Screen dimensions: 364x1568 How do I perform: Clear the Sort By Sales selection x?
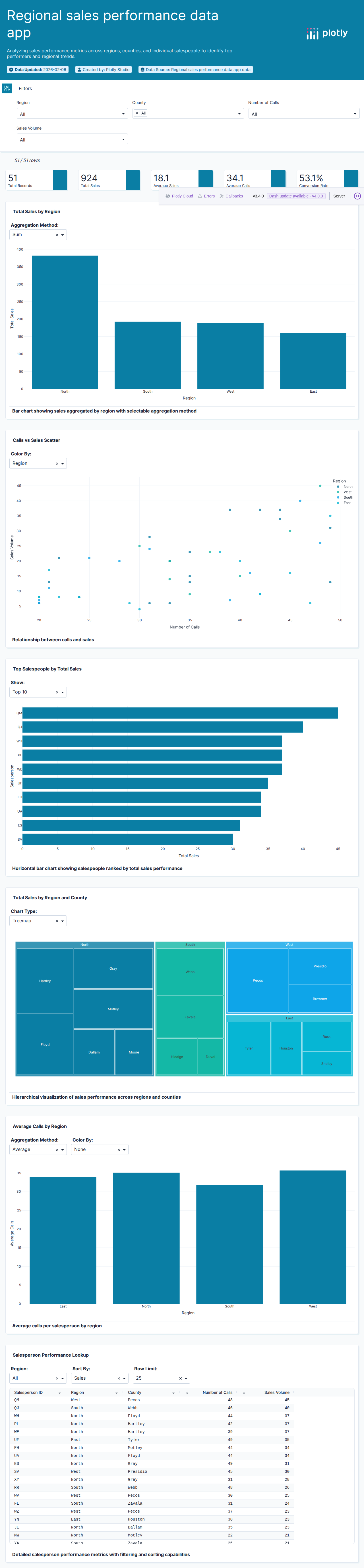119,1379
